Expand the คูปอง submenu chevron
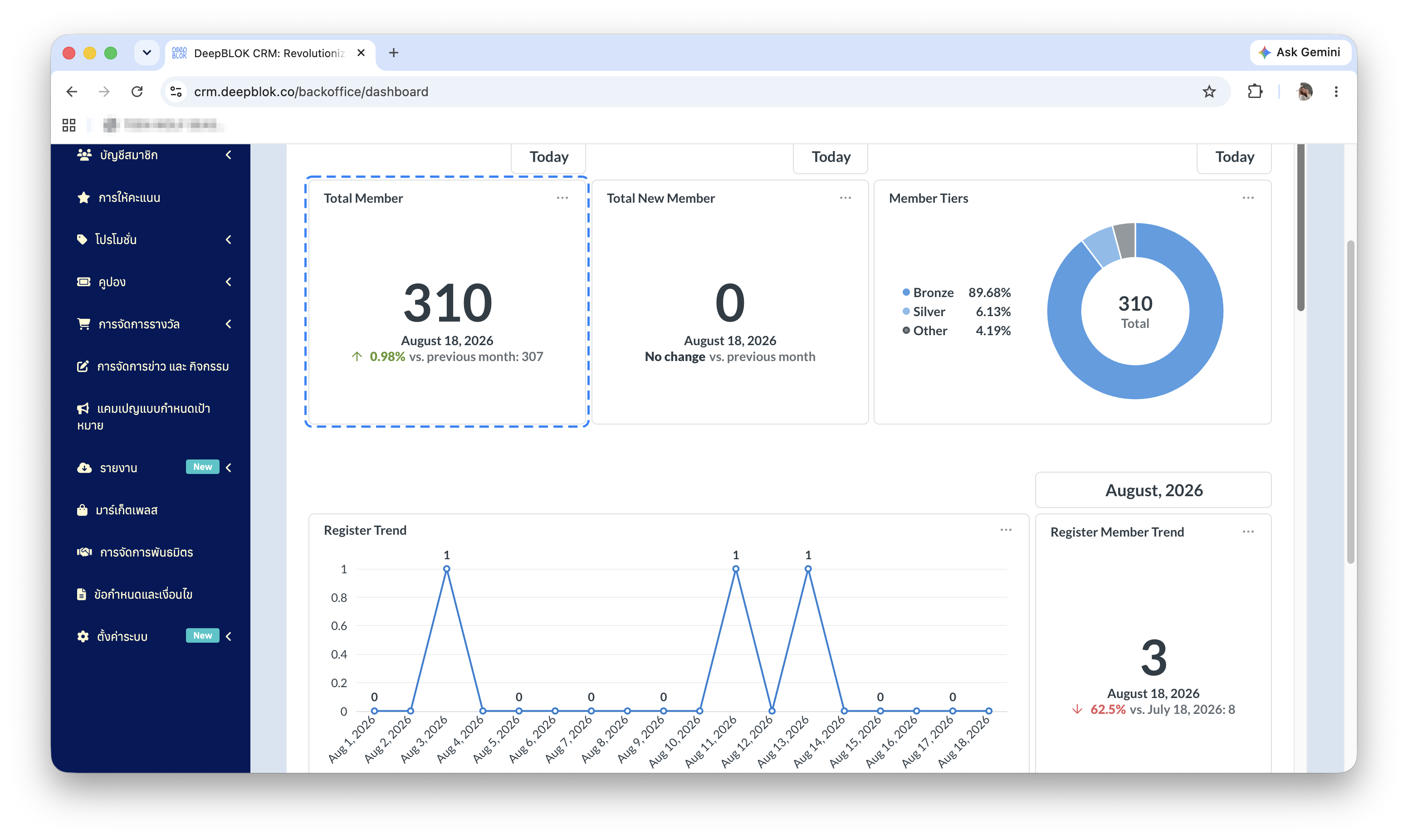 (x=229, y=281)
